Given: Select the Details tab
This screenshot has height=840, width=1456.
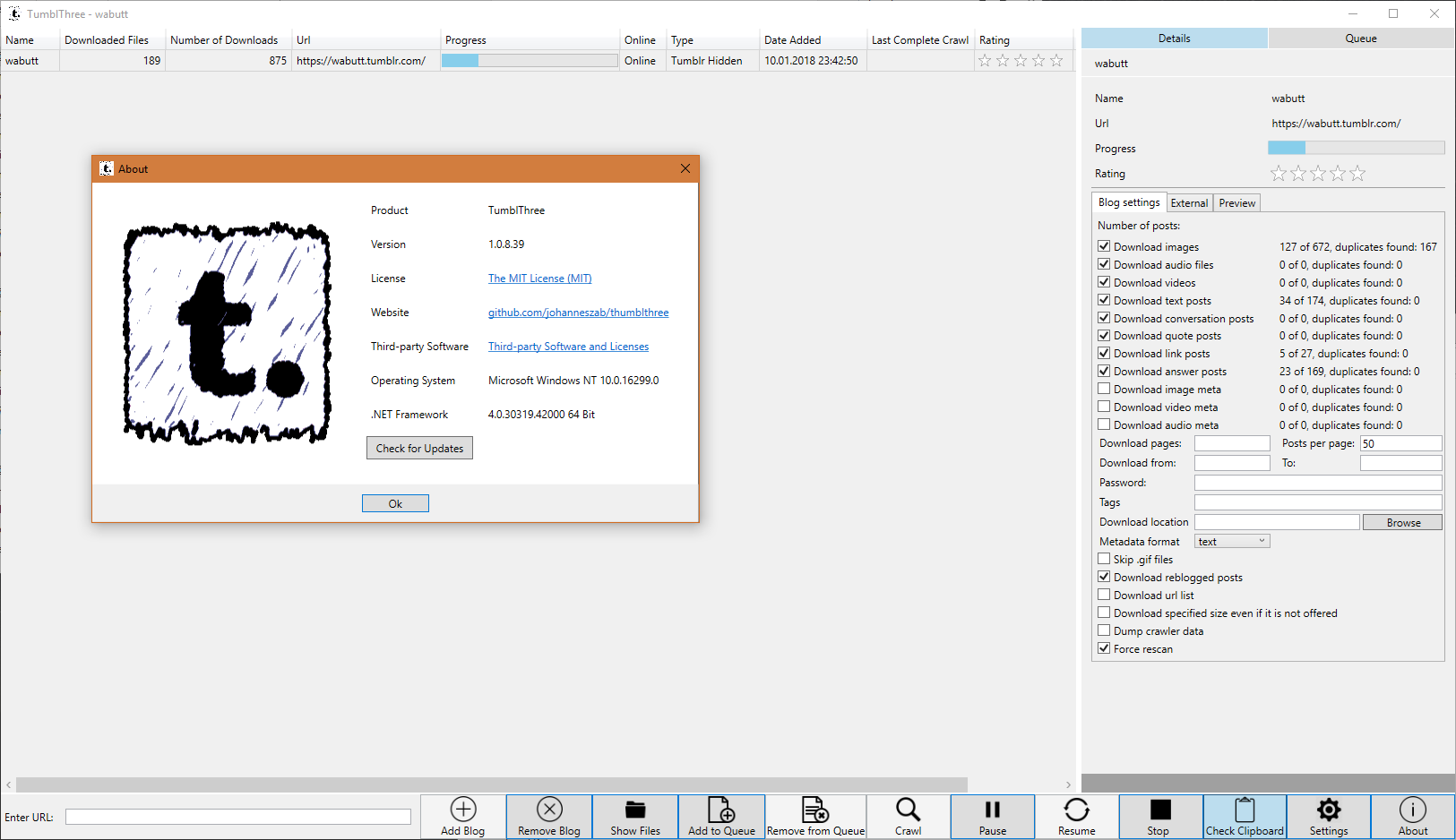Looking at the screenshot, I should 1175,39.
